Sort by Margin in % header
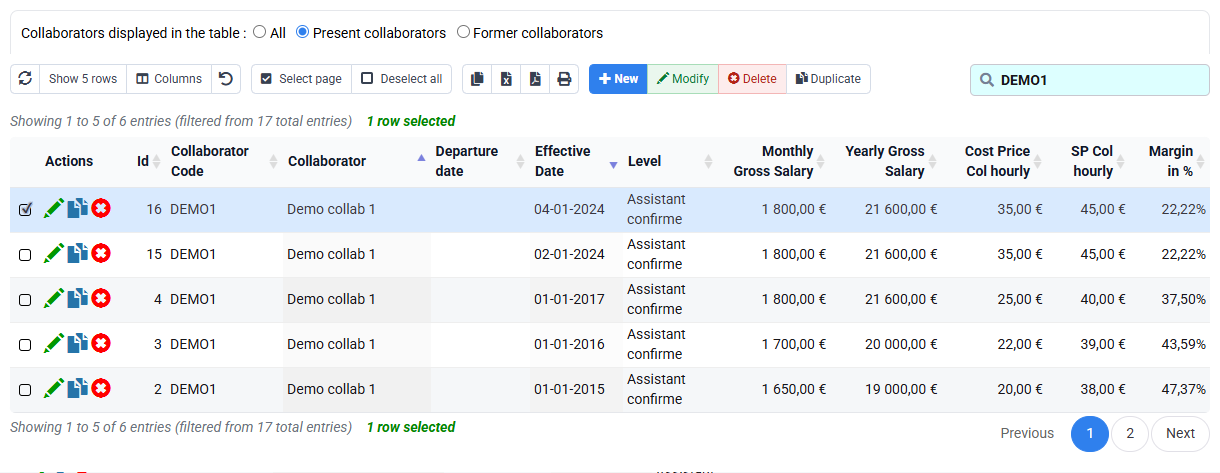 coord(1172,161)
